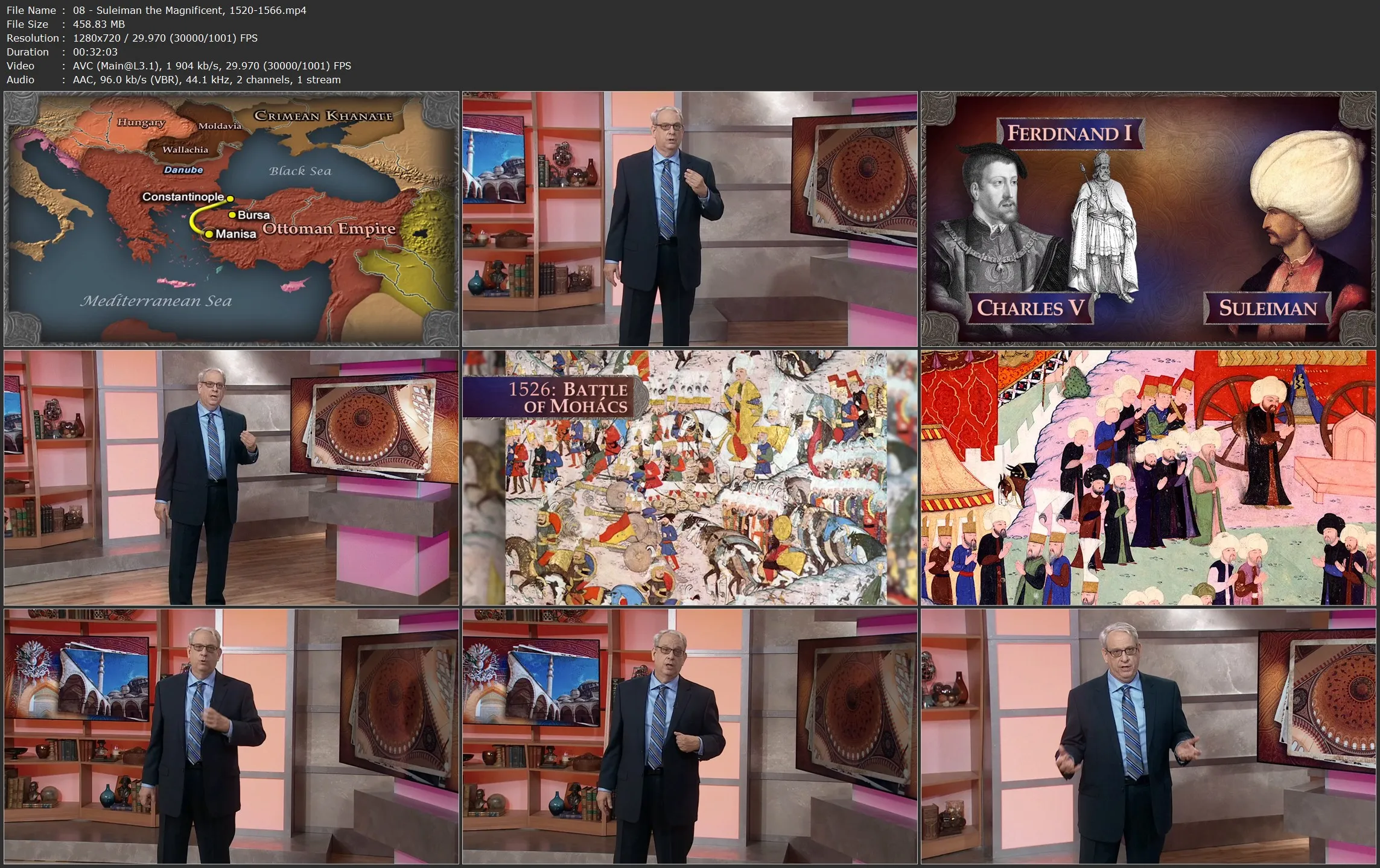The height and width of the screenshot is (868, 1380).
Task: Click the Suleiman name banner
Action: (1267, 308)
